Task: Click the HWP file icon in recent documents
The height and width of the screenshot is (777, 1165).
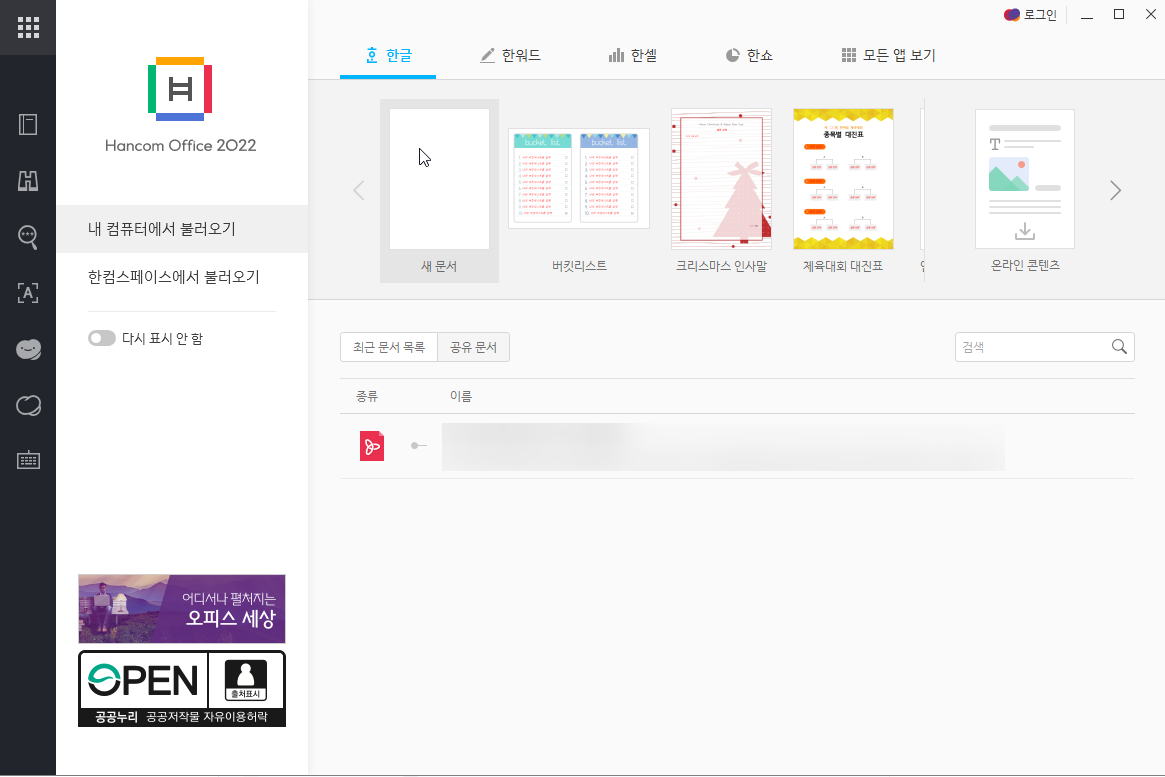Action: point(371,446)
